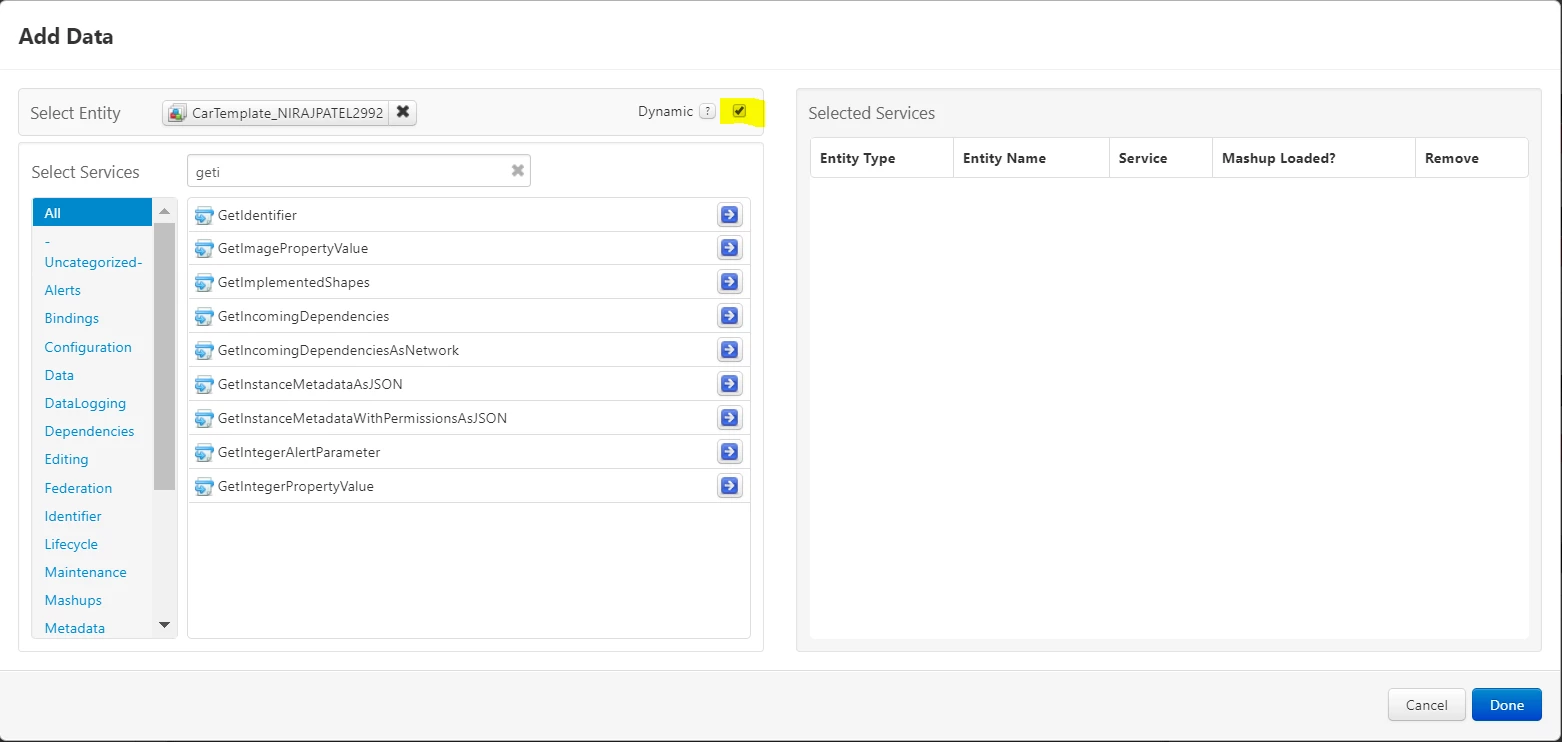Select the GetIncomingDependenciesAsNetwork service name
This screenshot has height=742, width=1562.
coord(339,350)
